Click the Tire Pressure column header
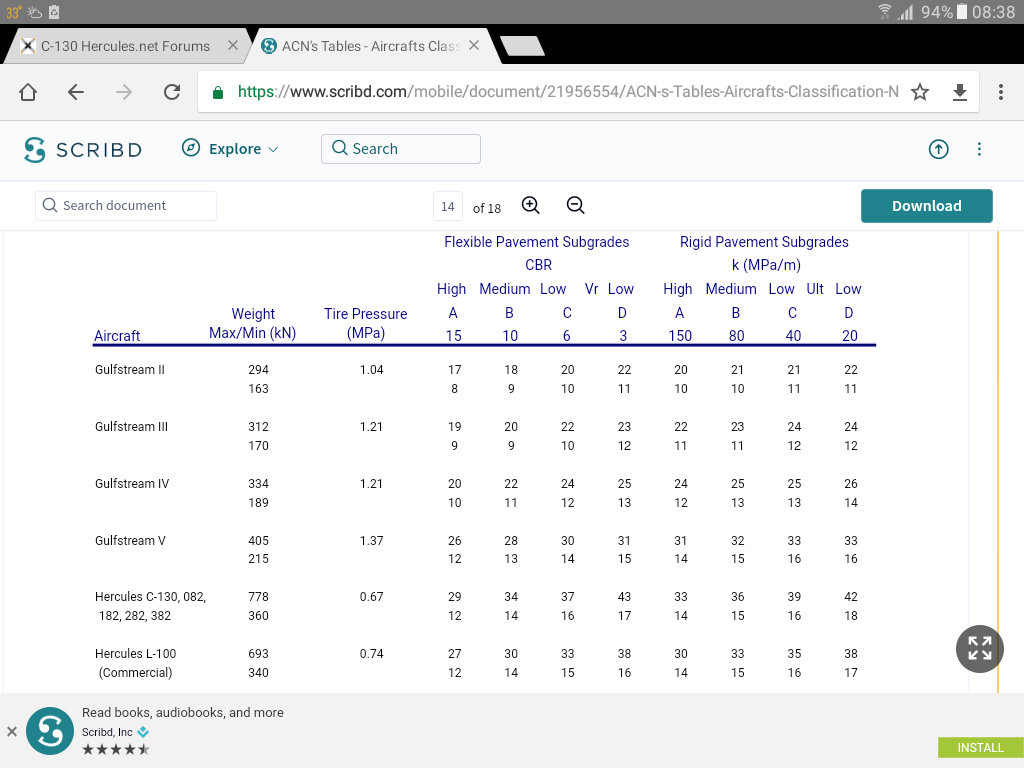Viewport: 1024px width, 768px height. pos(366,323)
